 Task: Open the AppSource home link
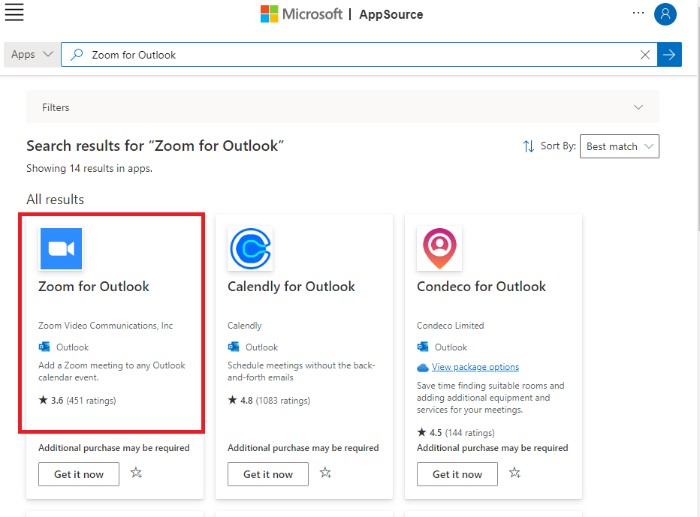(x=391, y=14)
